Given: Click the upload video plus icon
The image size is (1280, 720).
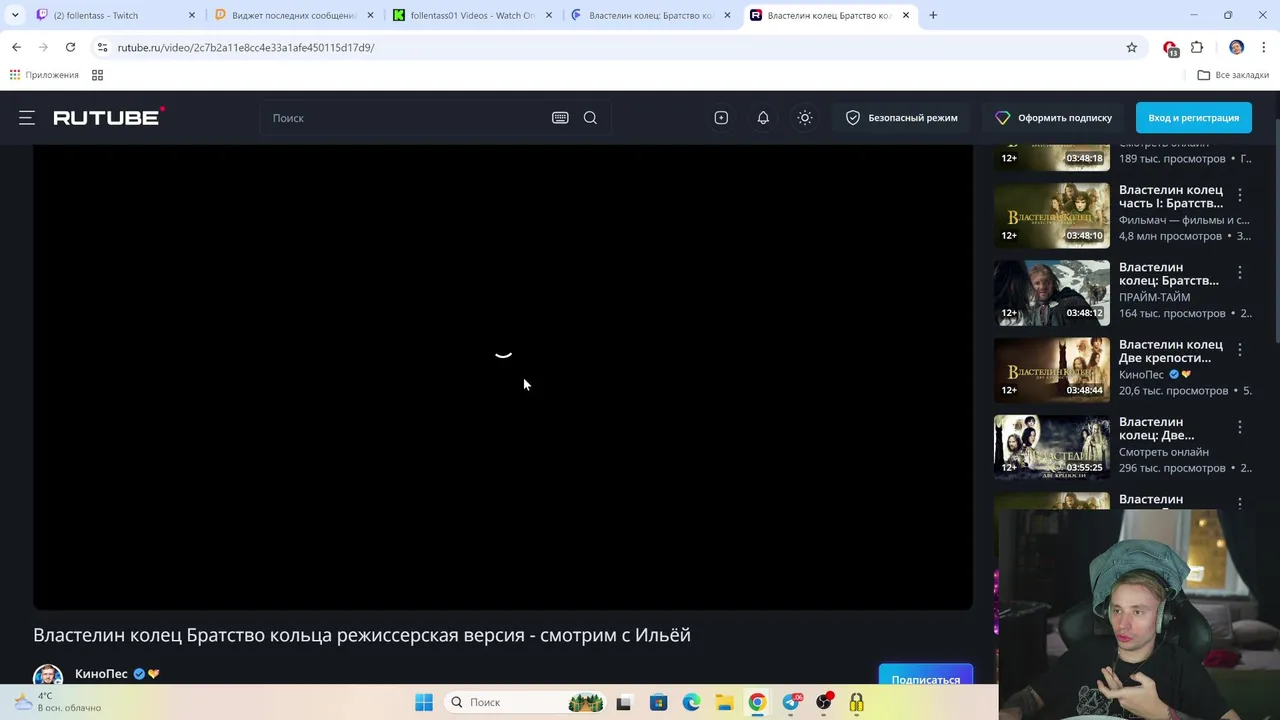Looking at the screenshot, I should pos(721,118).
